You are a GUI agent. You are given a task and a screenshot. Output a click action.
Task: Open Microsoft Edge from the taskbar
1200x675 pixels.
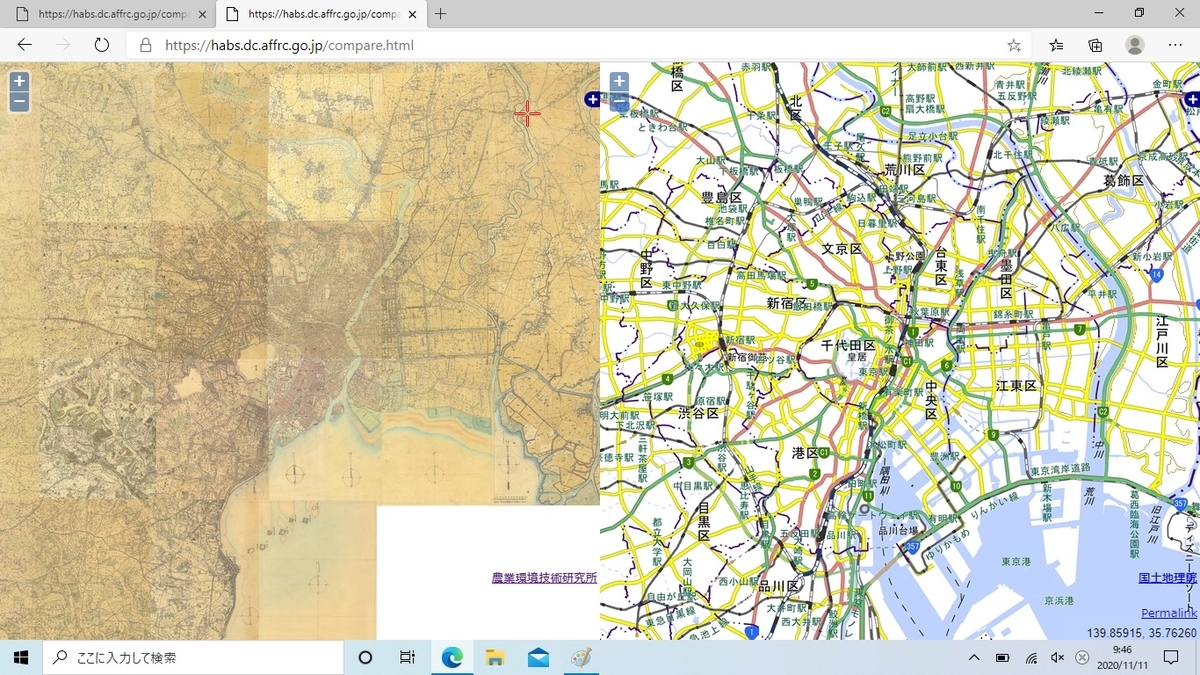click(452, 657)
